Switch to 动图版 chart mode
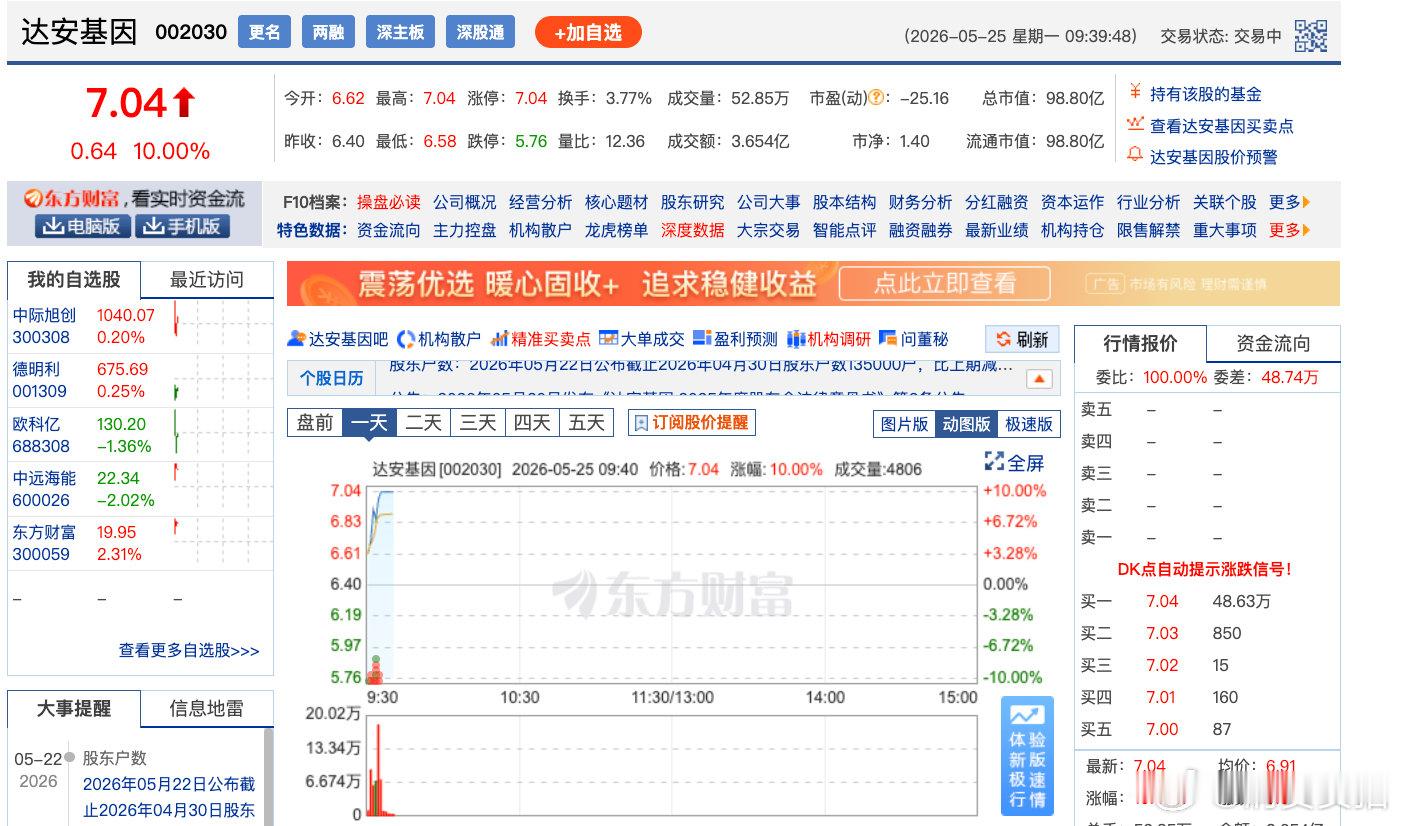 tap(966, 424)
